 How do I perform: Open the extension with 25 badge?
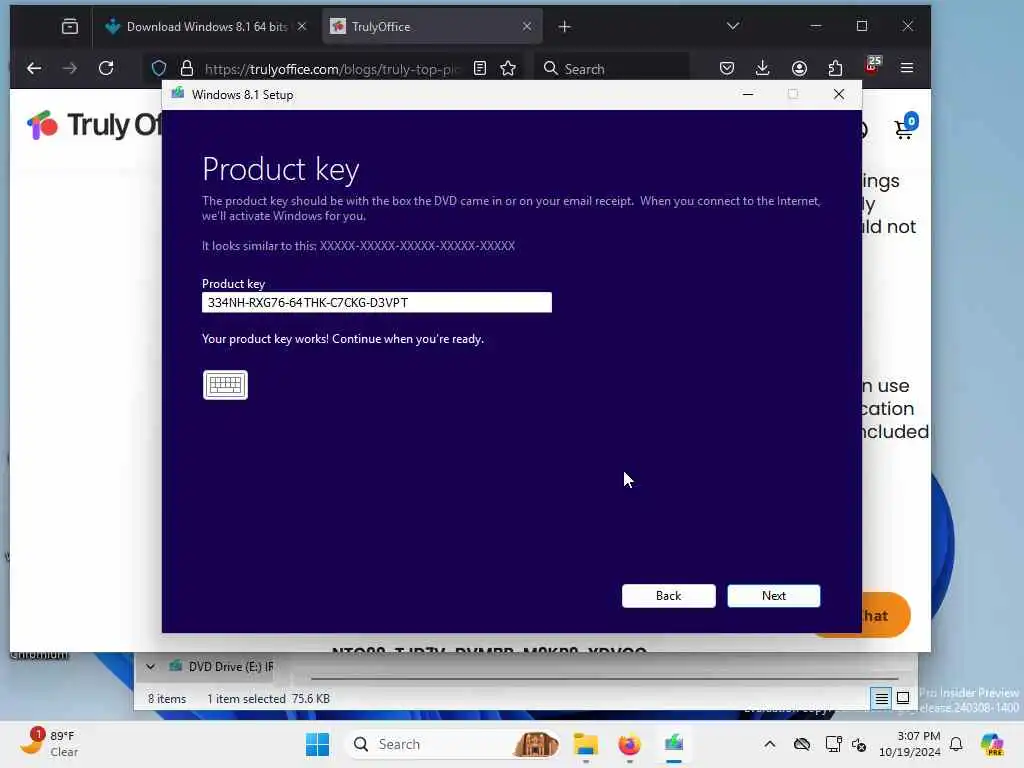point(872,66)
